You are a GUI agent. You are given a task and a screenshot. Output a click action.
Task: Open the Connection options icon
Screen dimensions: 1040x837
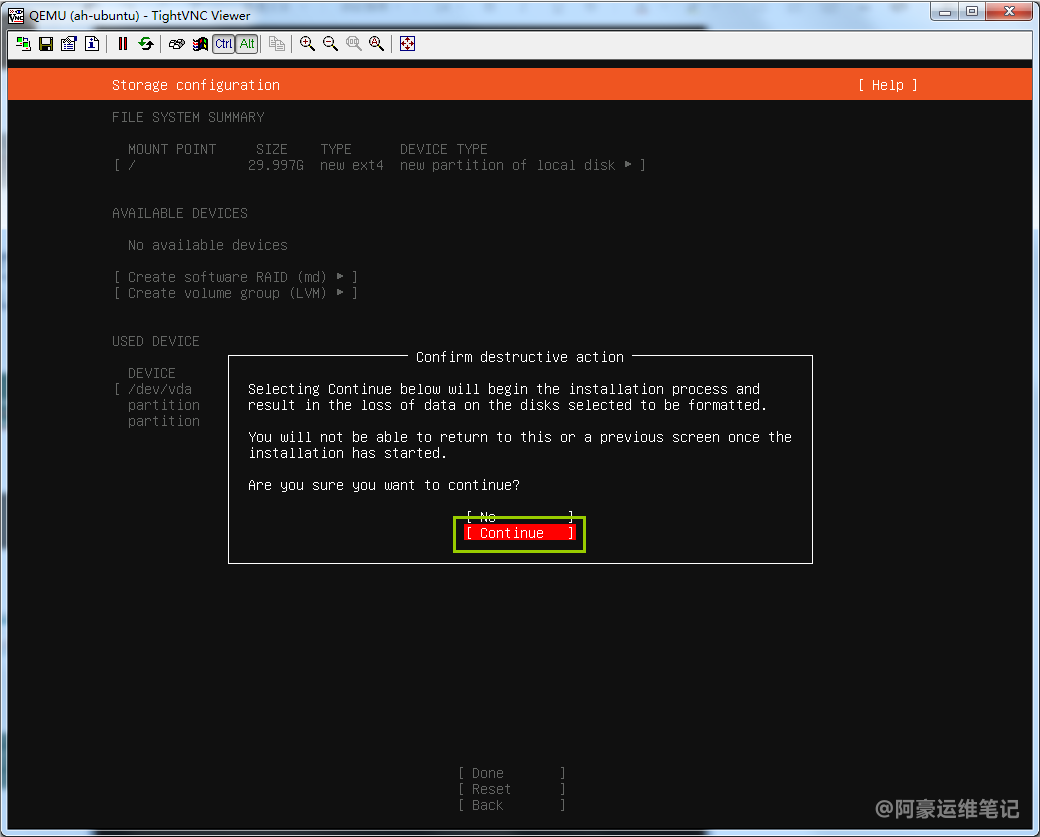point(69,44)
